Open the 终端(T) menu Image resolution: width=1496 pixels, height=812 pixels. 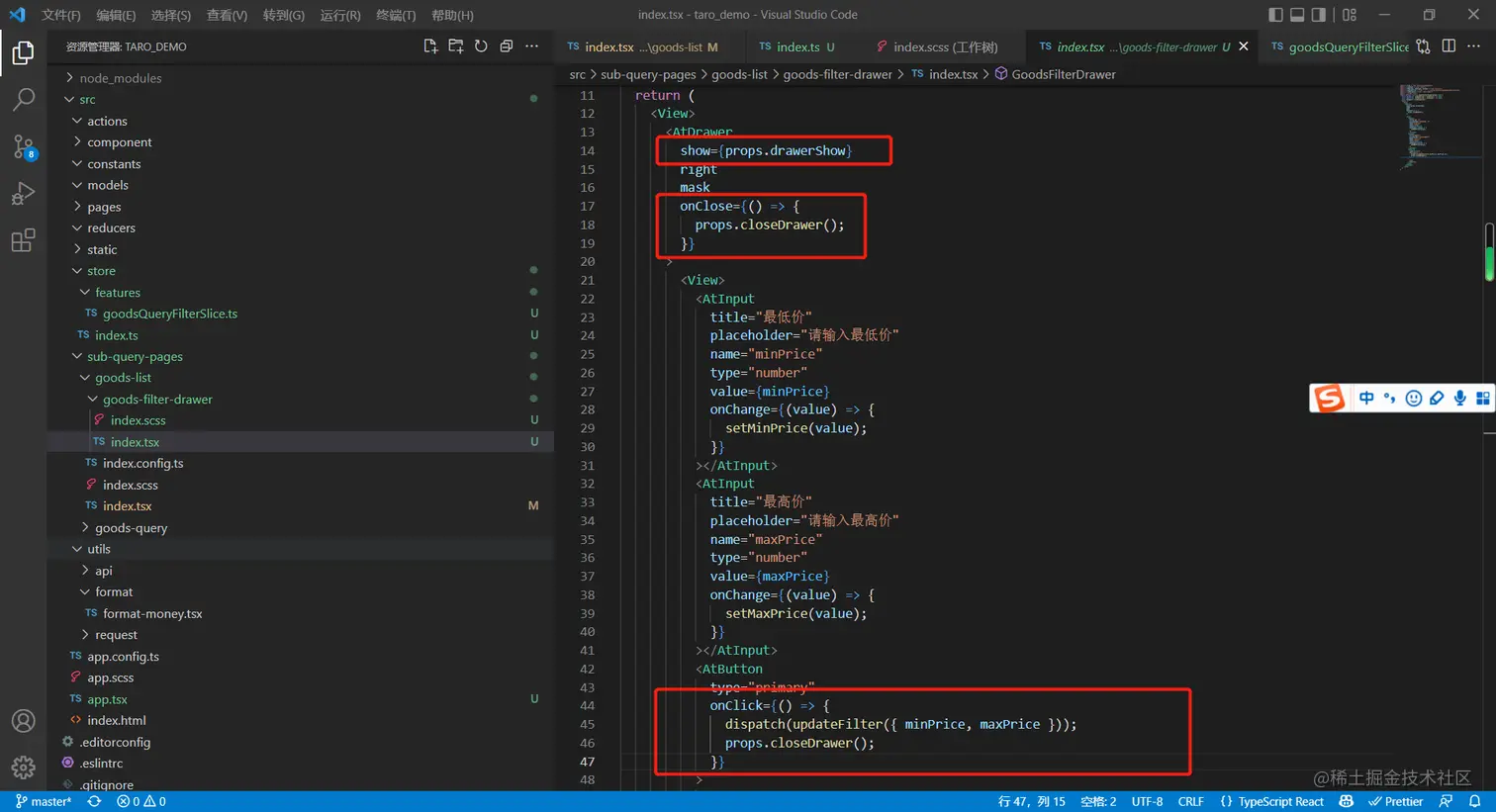(x=396, y=15)
